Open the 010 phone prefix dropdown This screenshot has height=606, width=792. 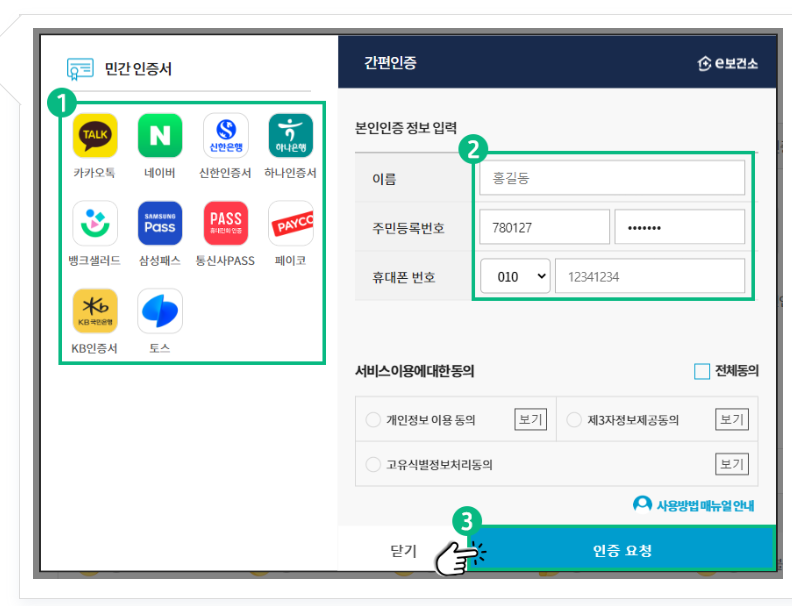click(515, 276)
